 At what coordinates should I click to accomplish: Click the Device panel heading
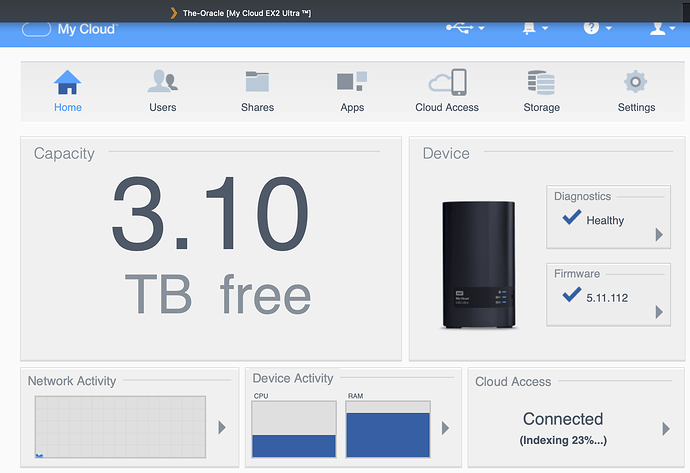(446, 153)
